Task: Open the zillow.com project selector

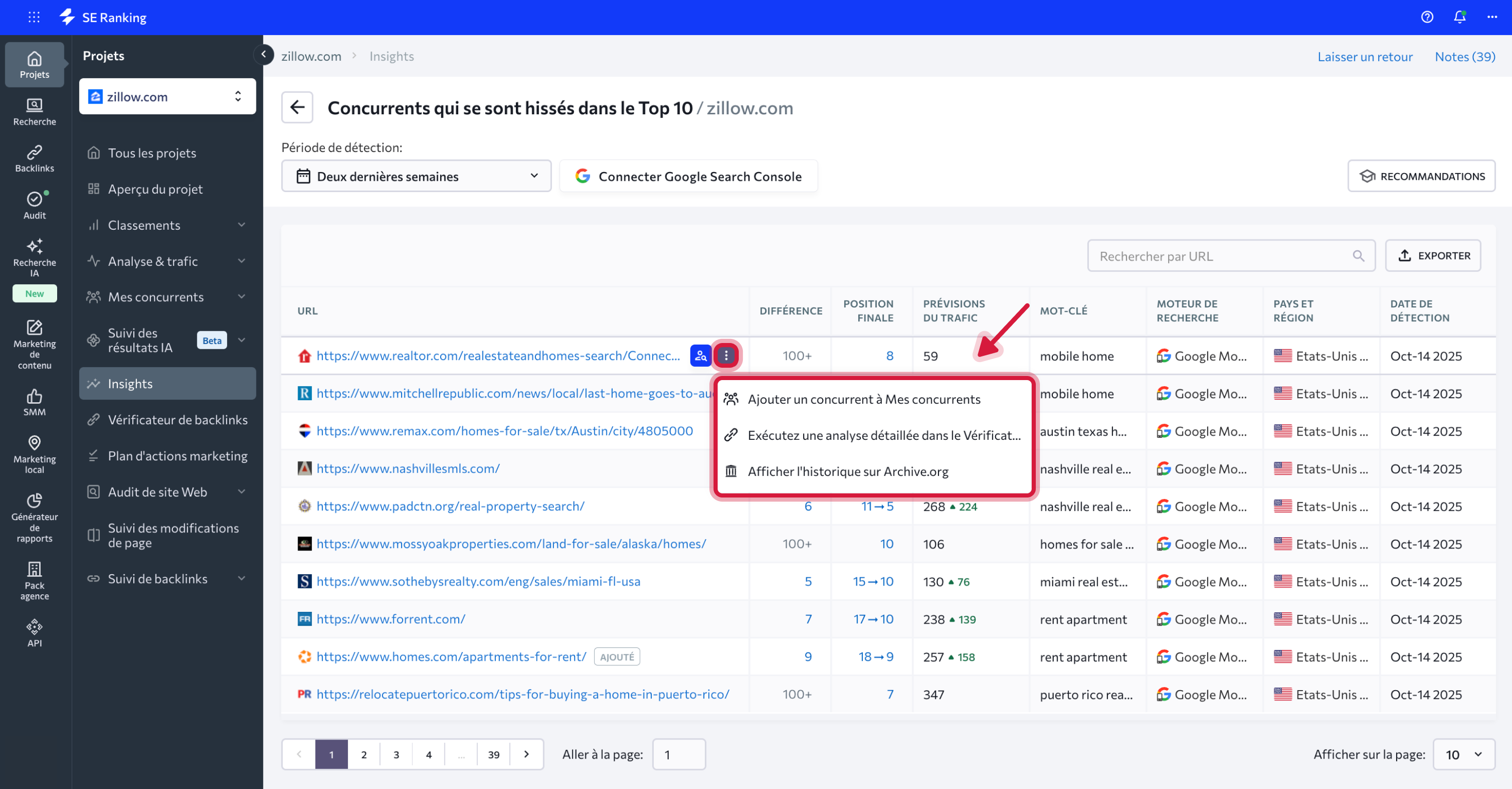Action: click(x=167, y=96)
